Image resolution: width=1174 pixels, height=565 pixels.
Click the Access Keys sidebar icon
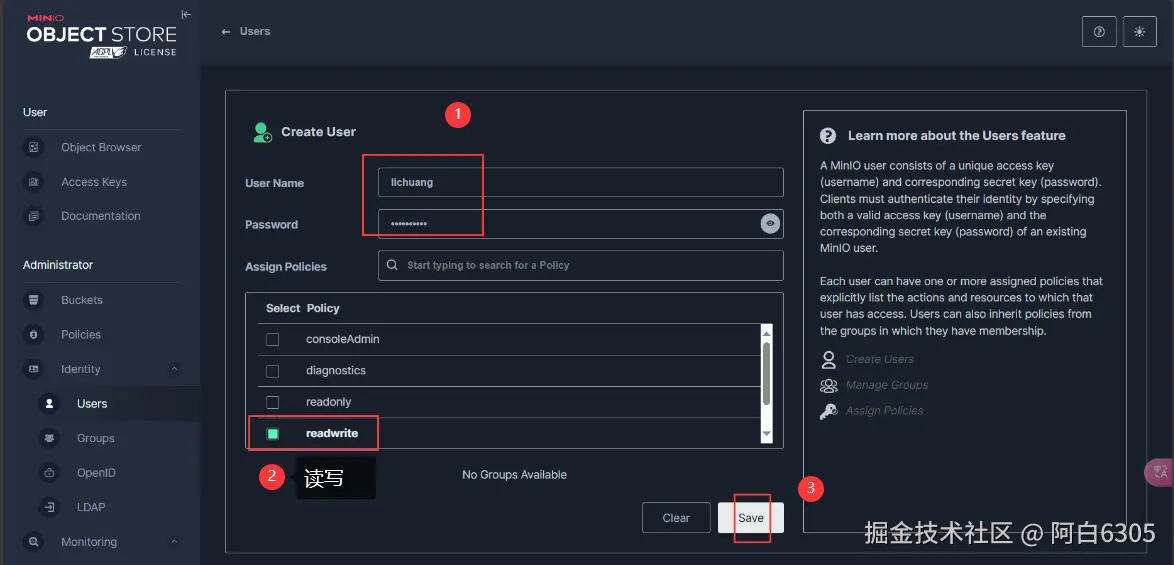[34, 182]
